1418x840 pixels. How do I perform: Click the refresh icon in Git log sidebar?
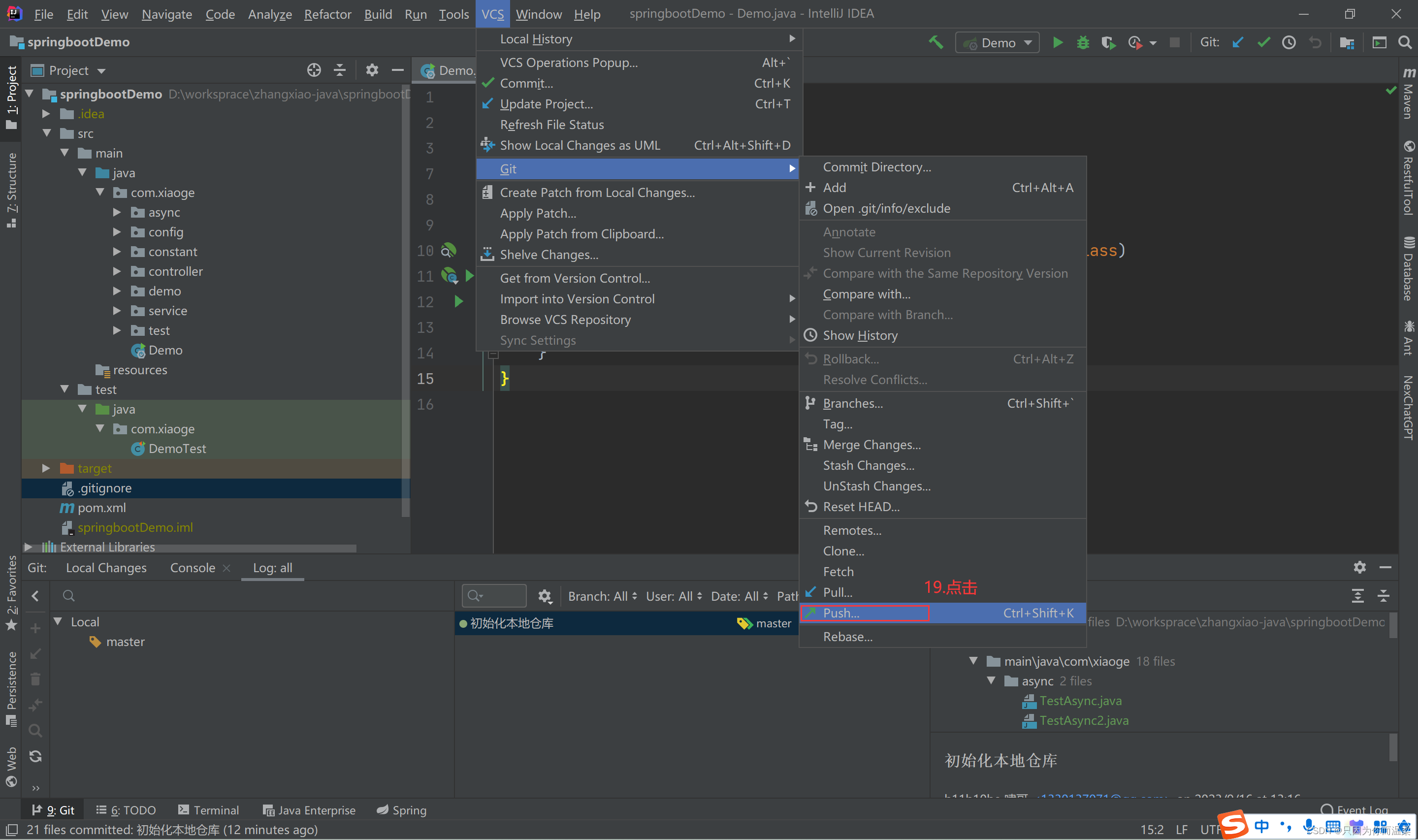[35, 756]
